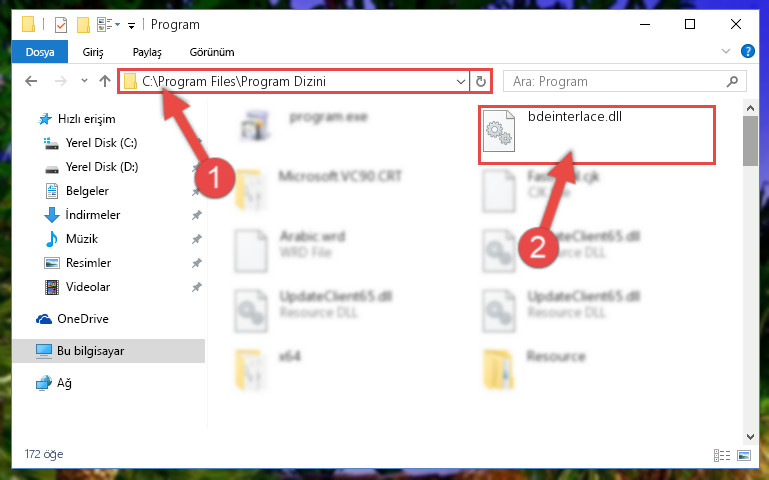Open recent locations dropdown arrow
The image size is (769, 480).
84,81
